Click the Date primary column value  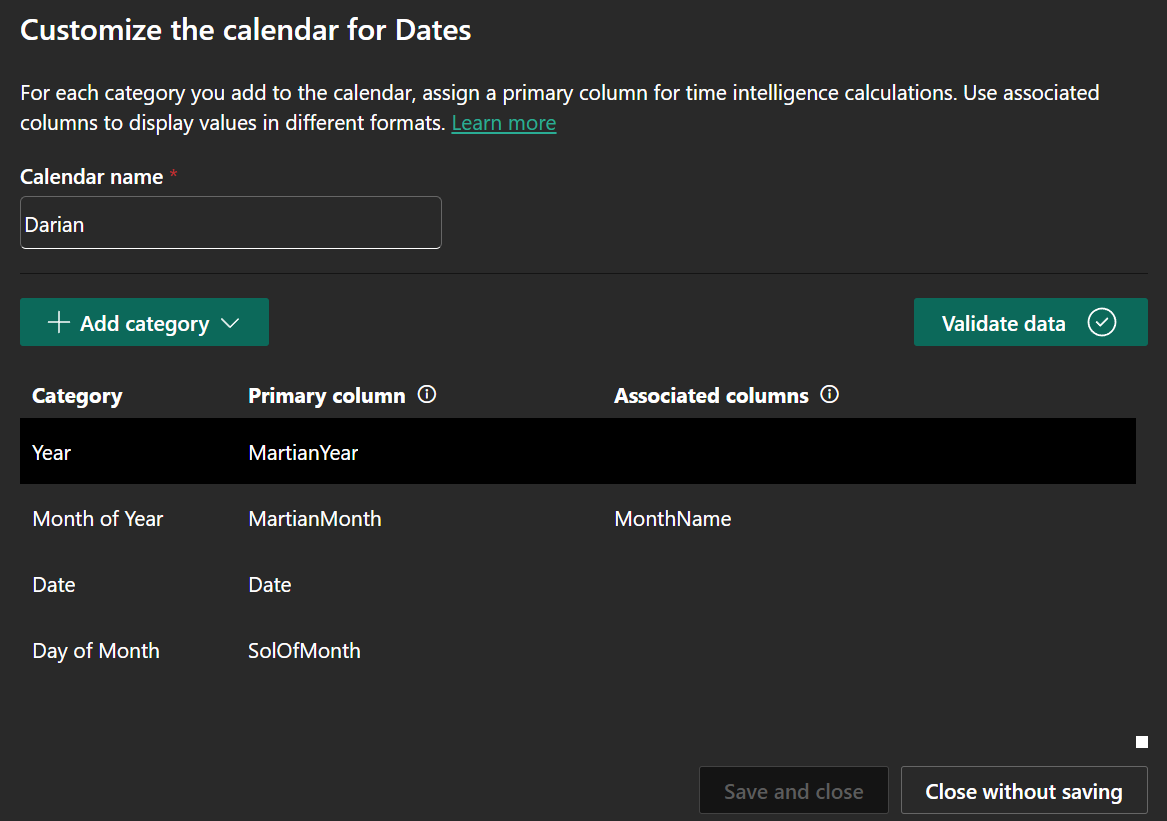tap(270, 585)
